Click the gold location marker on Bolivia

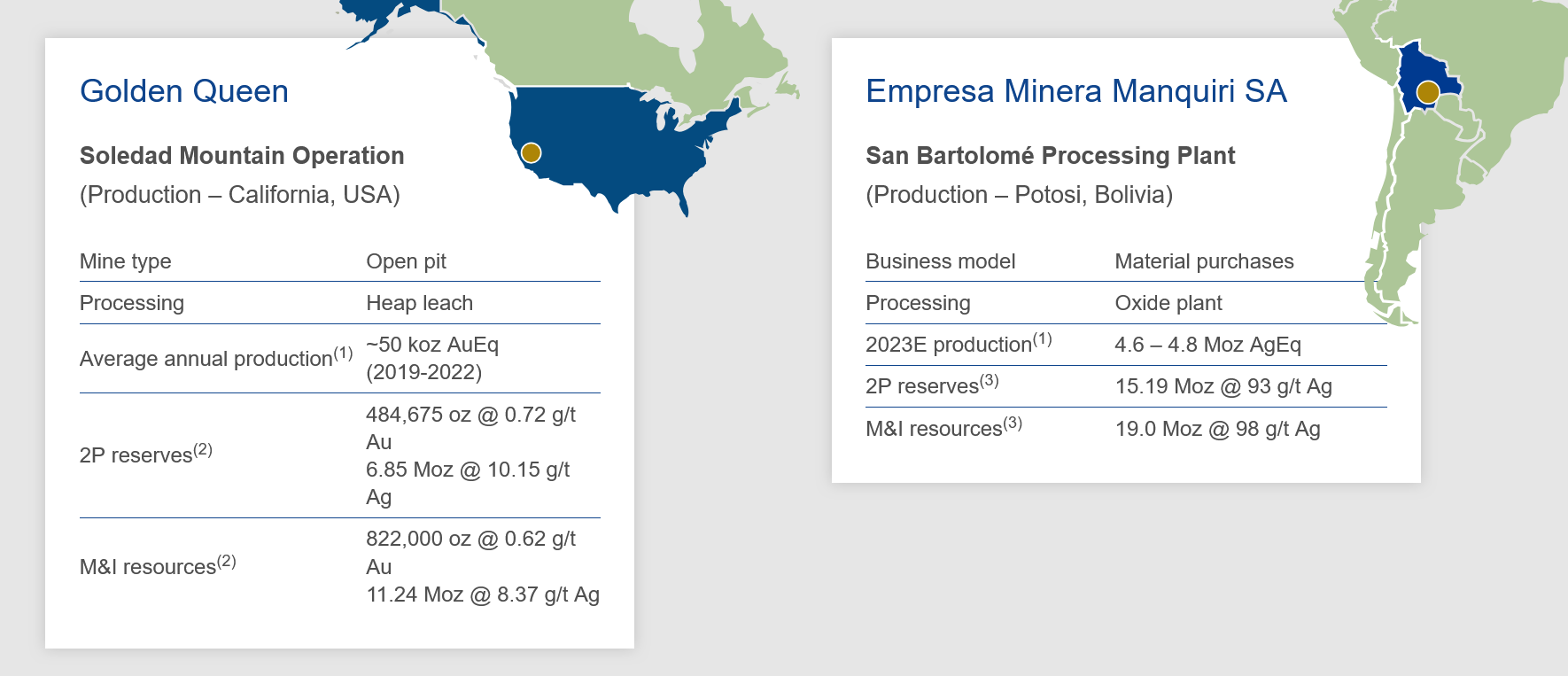[x=1427, y=92]
